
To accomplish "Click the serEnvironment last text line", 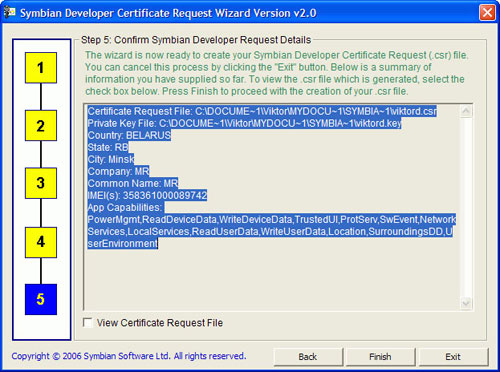I will [122, 243].
